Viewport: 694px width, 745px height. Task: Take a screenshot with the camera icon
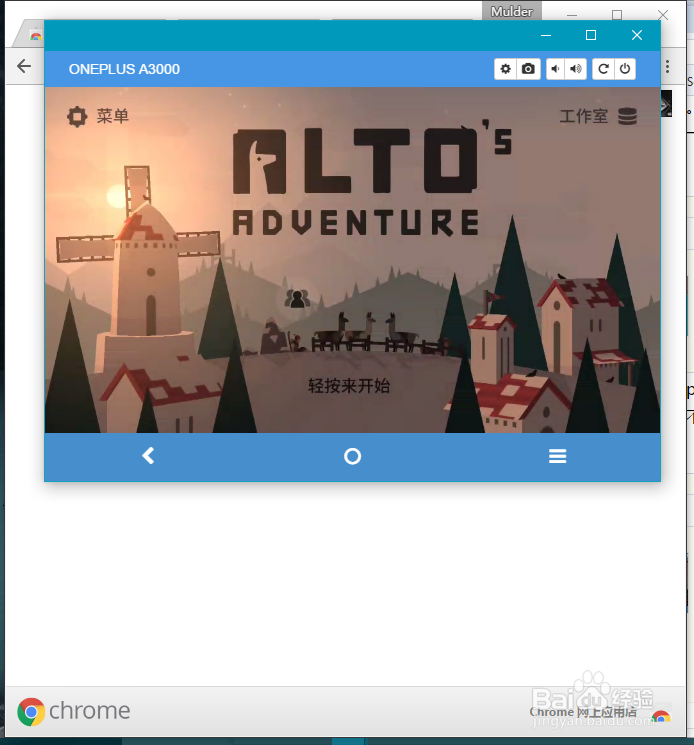(528, 69)
